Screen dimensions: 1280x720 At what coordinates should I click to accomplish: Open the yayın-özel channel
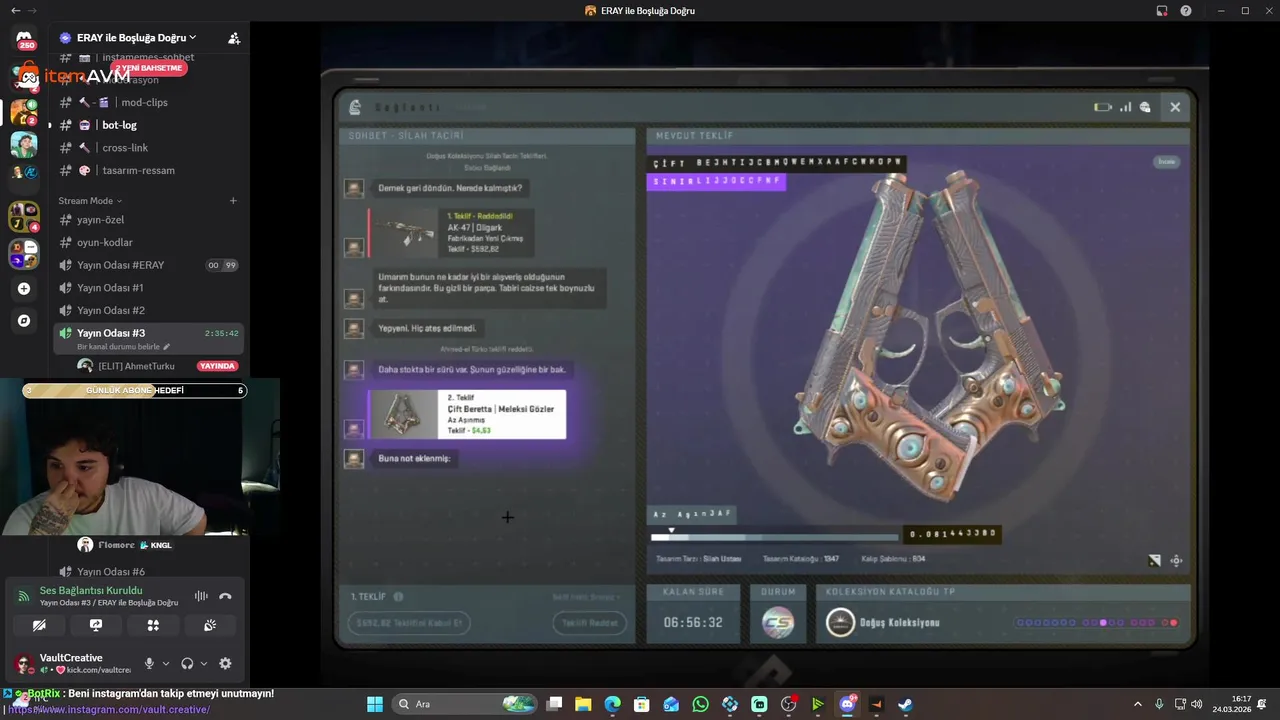[x=146, y=220]
